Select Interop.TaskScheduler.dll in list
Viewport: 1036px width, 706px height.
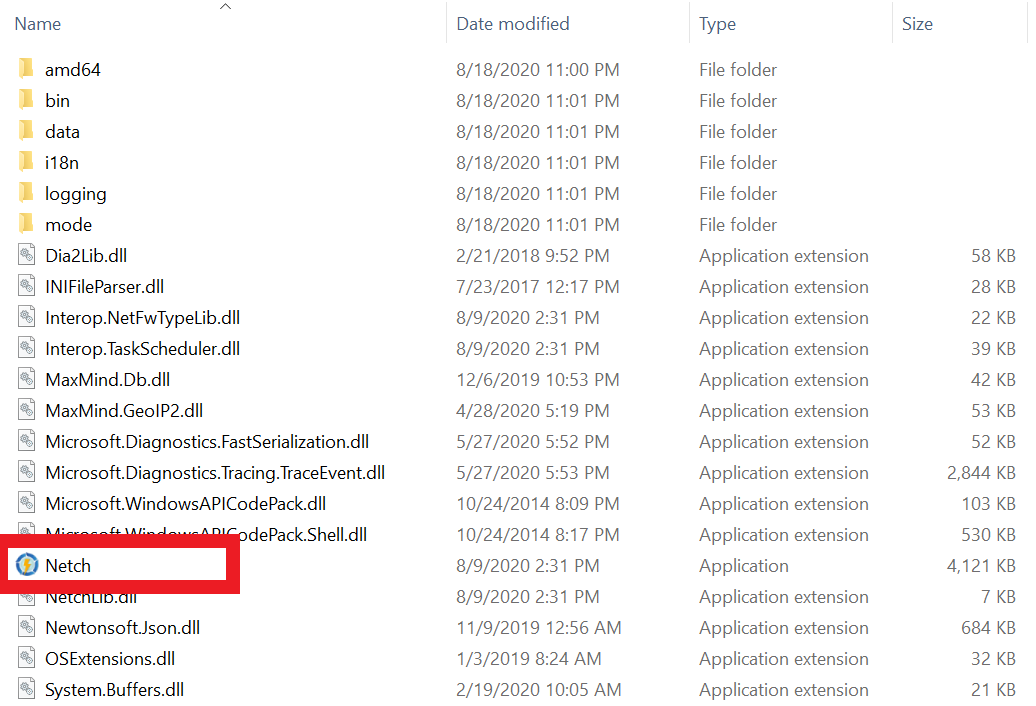point(142,349)
